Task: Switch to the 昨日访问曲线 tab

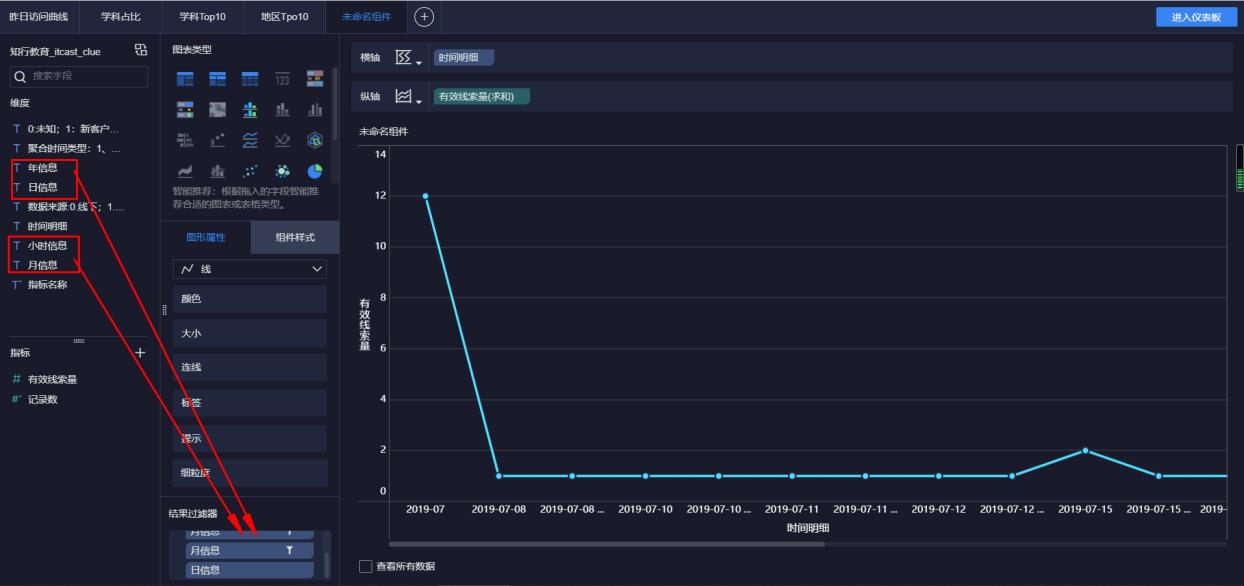Action: (39, 17)
